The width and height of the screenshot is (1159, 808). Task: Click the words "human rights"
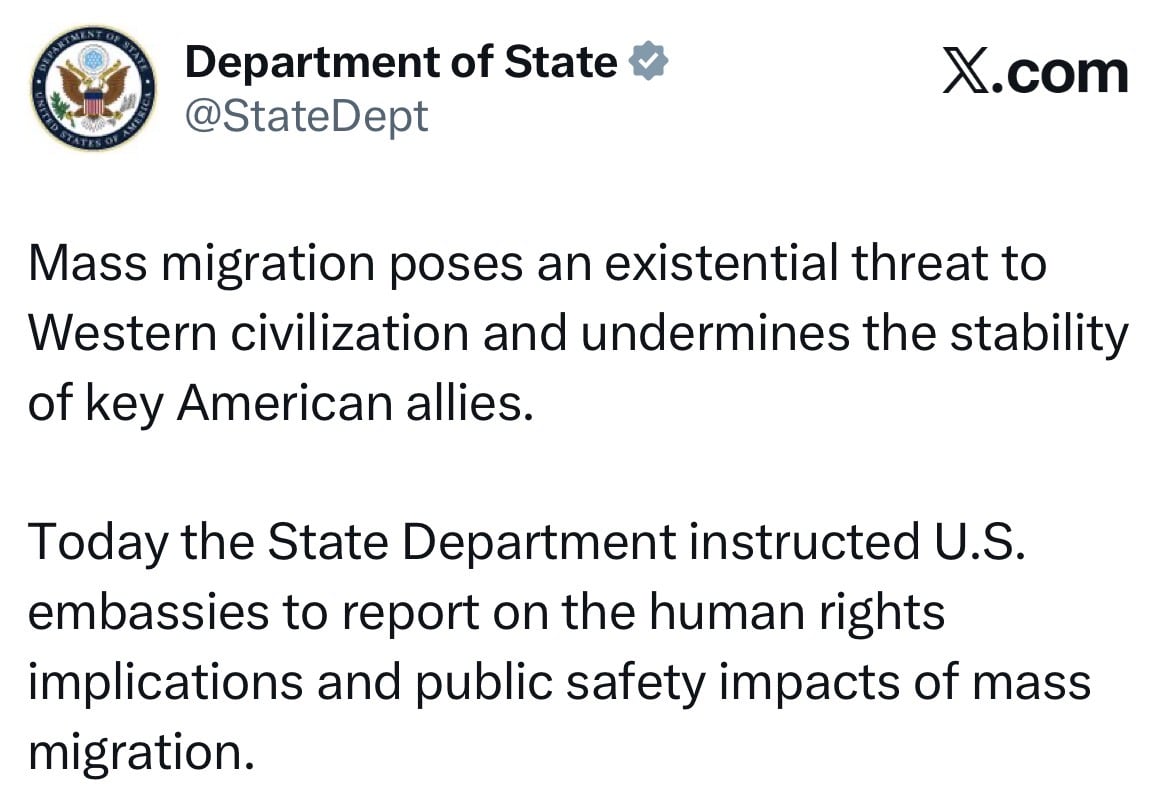(x=797, y=611)
